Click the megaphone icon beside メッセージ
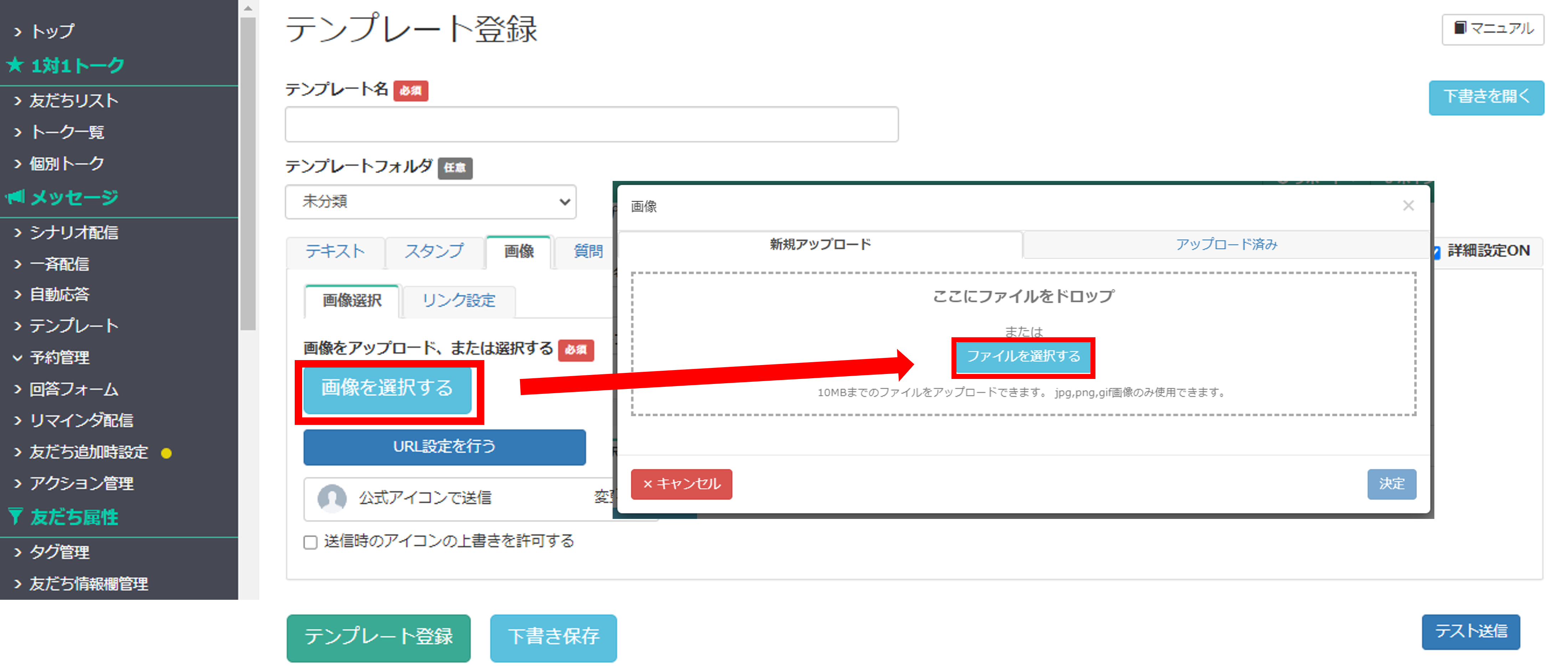1568x666 pixels. point(15,197)
